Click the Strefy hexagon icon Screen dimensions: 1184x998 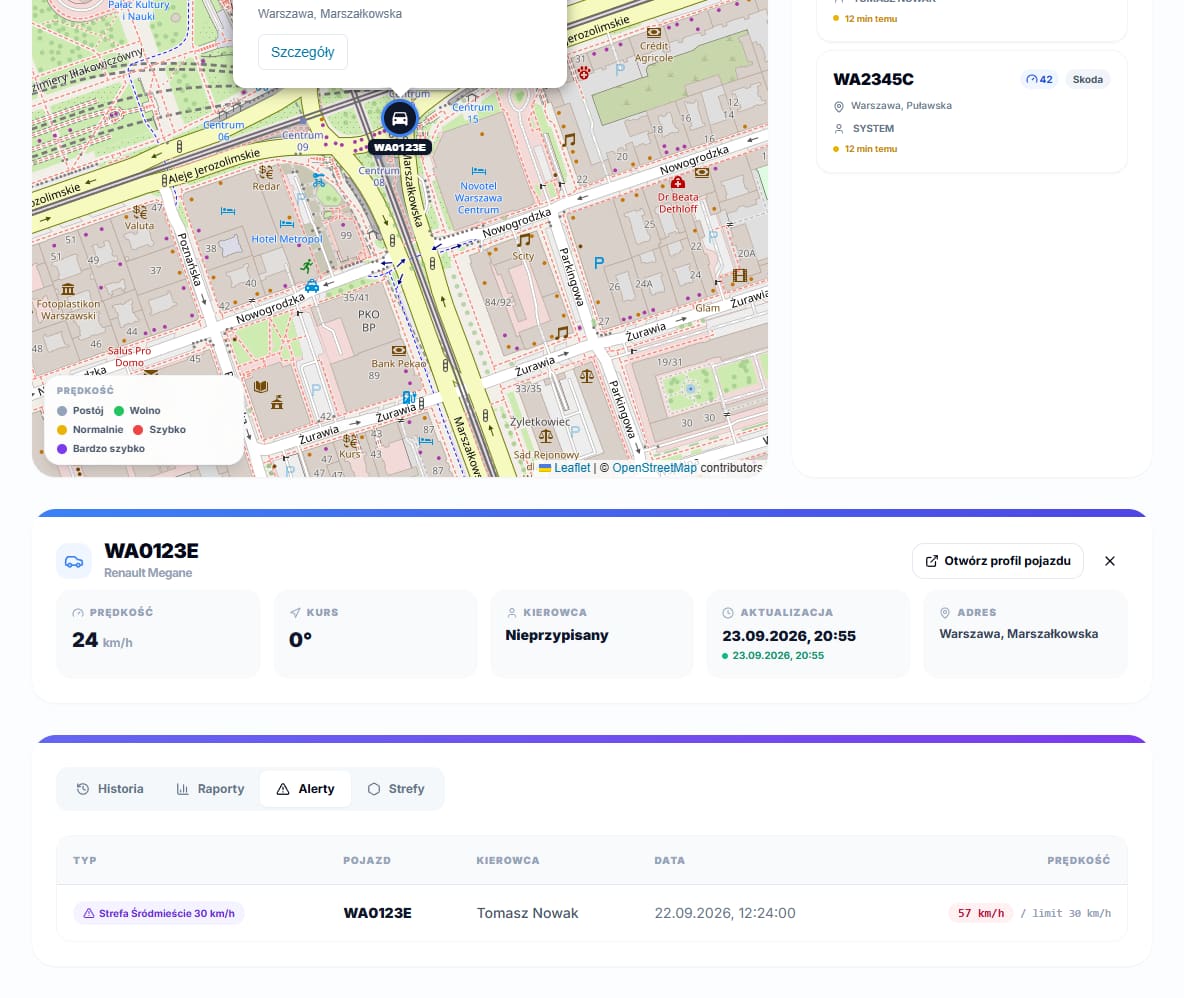[x=374, y=789]
